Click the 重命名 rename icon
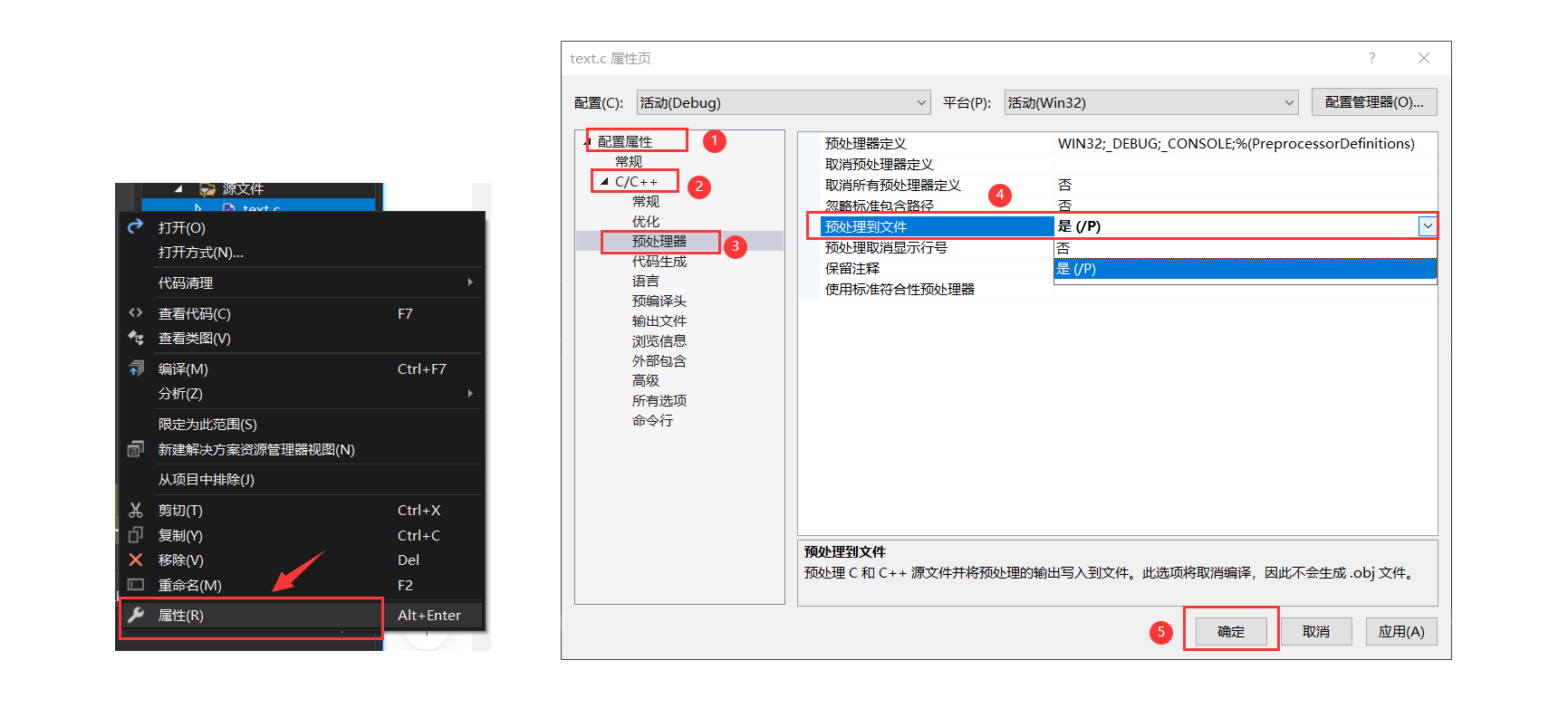 [x=136, y=584]
